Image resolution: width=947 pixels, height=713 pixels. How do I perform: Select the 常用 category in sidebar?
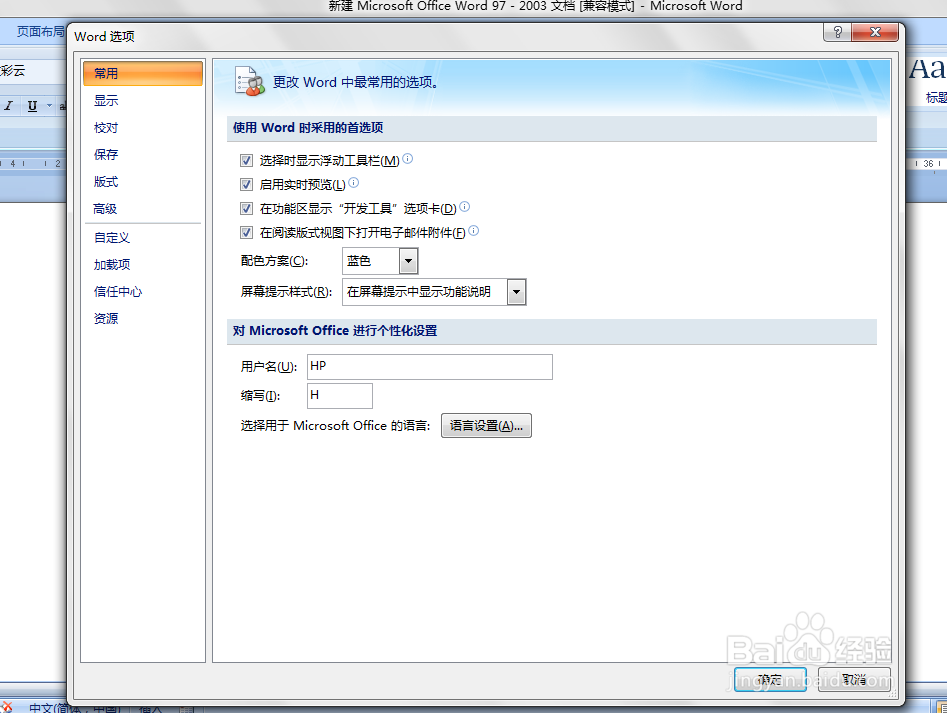[x=143, y=74]
